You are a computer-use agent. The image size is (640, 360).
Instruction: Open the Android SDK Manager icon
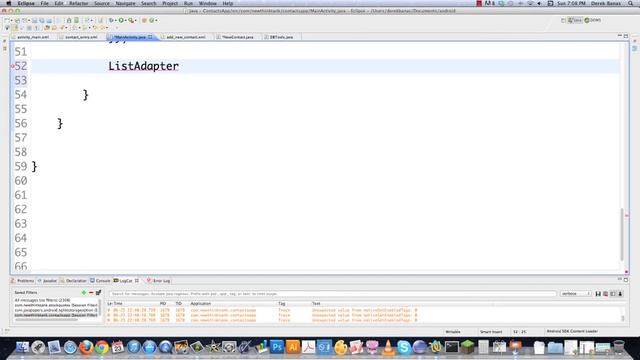[69, 20]
